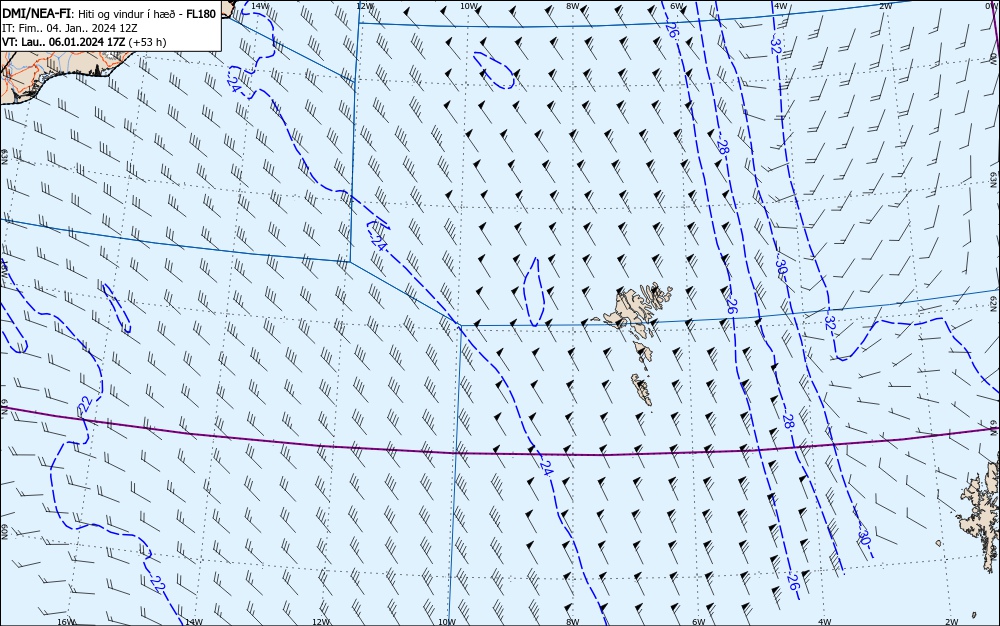The height and width of the screenshot is (626, 1000).
Task: Click the 10W longitude label on the bottom edge
Action: (x=447, y=622)
